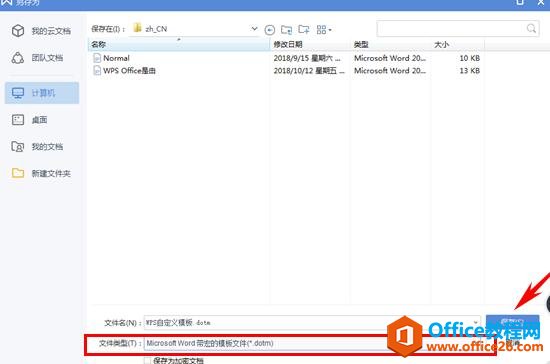This screenshot has height=364, width=550.
Task: Click date 2018/9/15 of Normal file
Action: 307,58
